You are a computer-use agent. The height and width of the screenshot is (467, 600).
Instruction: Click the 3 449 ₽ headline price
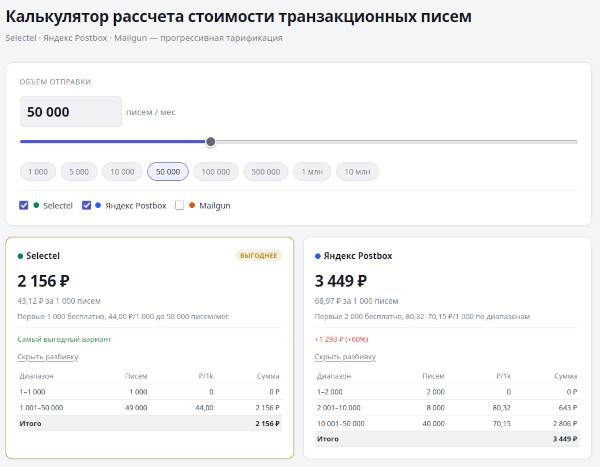[x=341, y=281]
